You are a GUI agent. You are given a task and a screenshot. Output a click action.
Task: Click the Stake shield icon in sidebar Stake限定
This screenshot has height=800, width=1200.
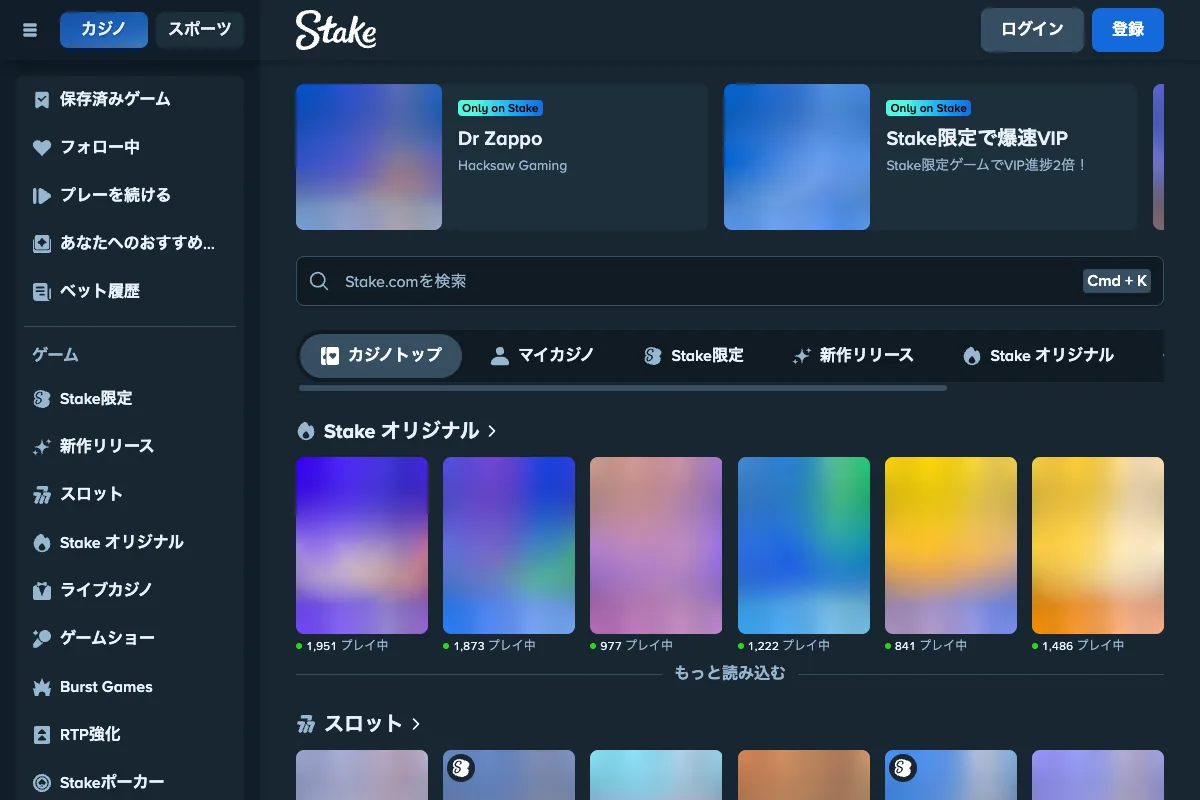(x=41, y=399)
